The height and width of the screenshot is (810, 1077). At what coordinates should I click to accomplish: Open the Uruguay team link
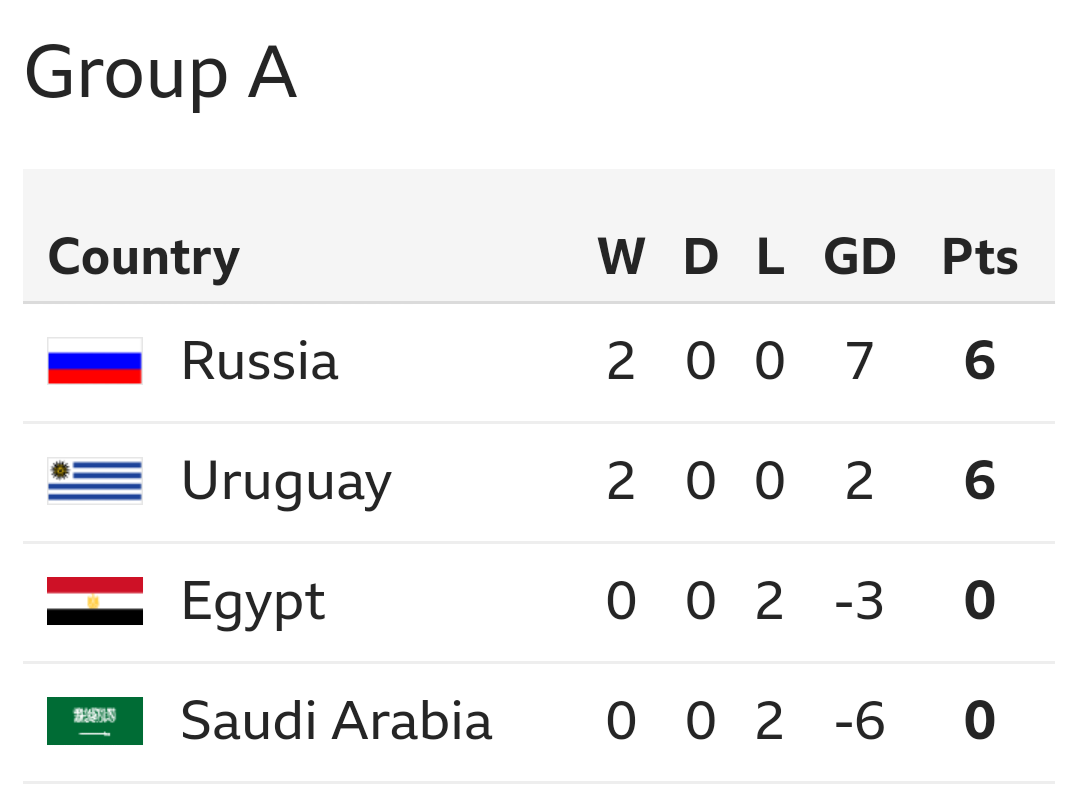(286, 481)
